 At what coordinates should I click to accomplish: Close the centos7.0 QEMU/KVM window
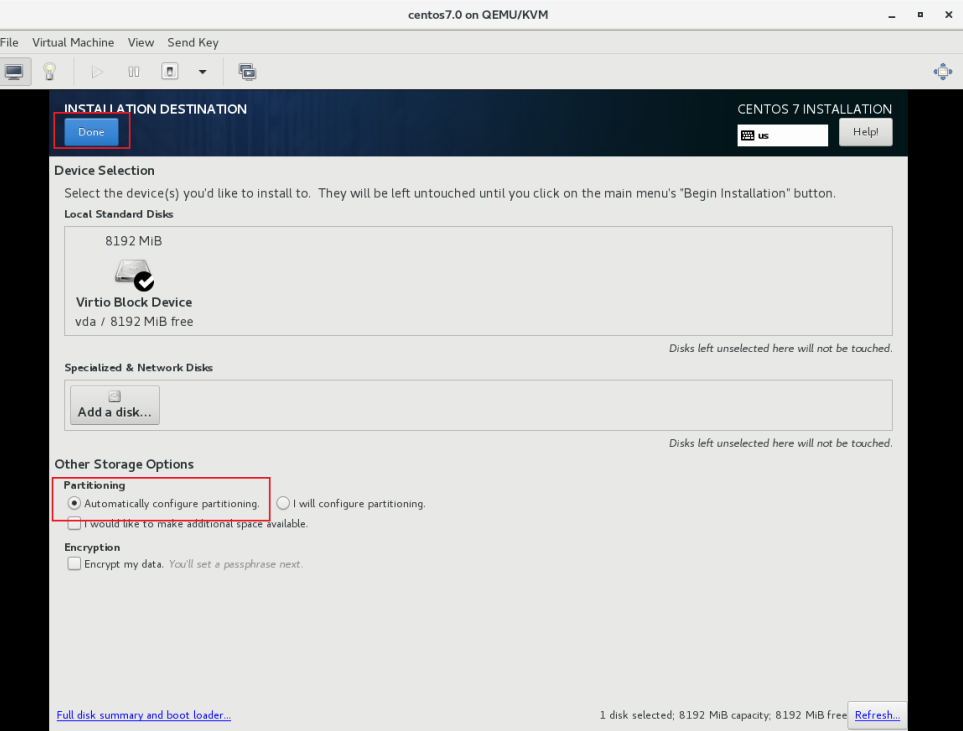point(948,15)
